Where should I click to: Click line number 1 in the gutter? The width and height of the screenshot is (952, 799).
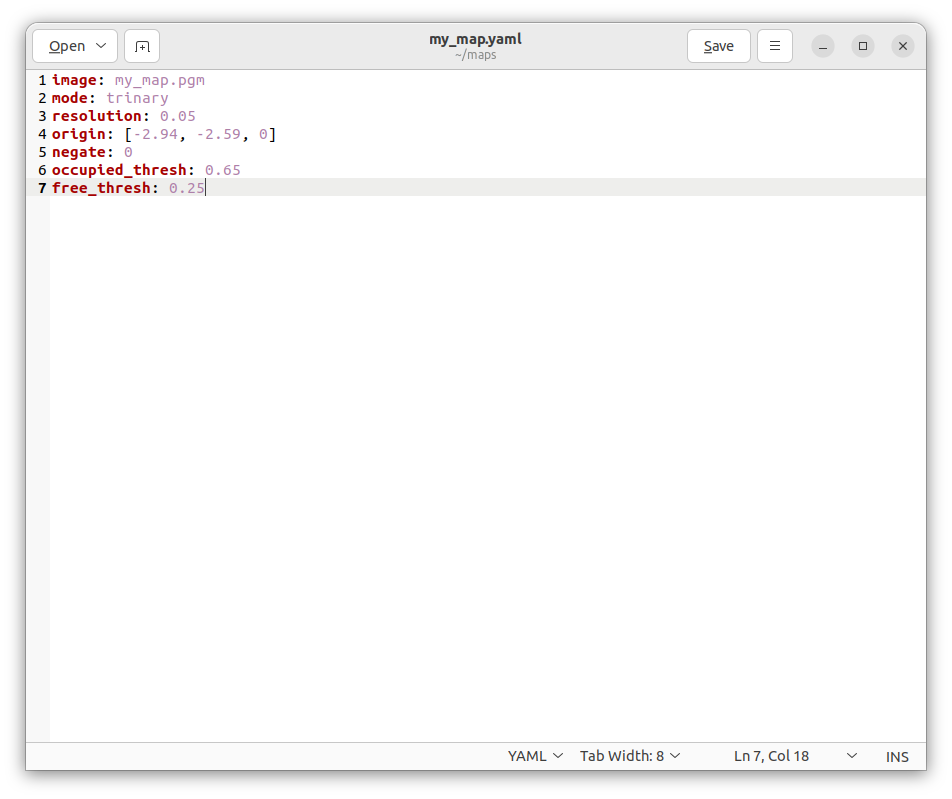[42, 80]
